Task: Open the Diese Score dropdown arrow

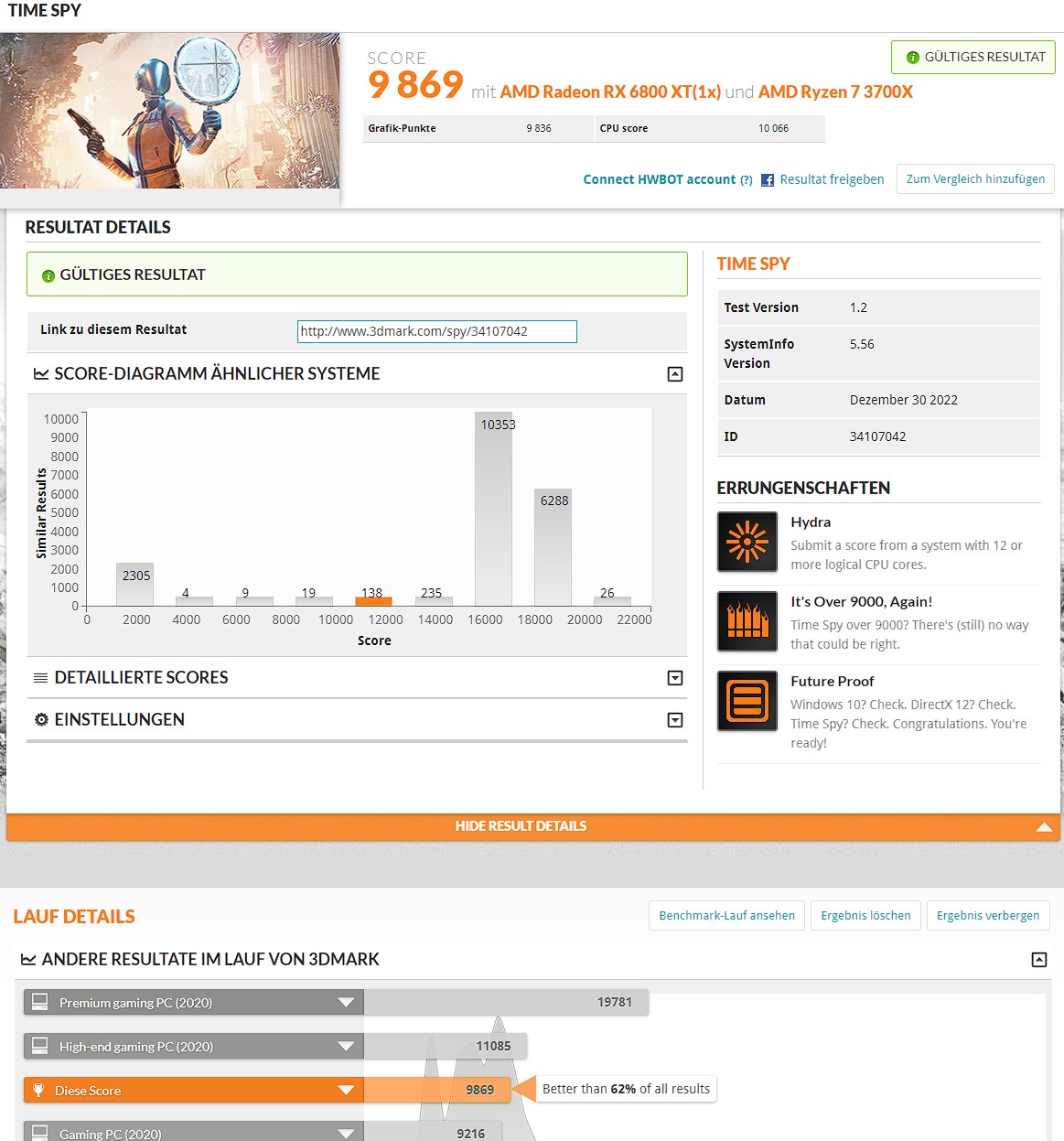Action: click(x=346, y=1090)
